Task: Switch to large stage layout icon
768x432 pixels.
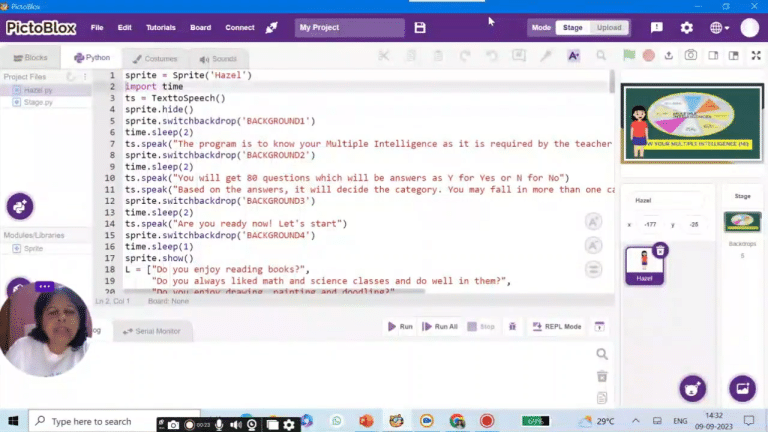Action: 734,55
